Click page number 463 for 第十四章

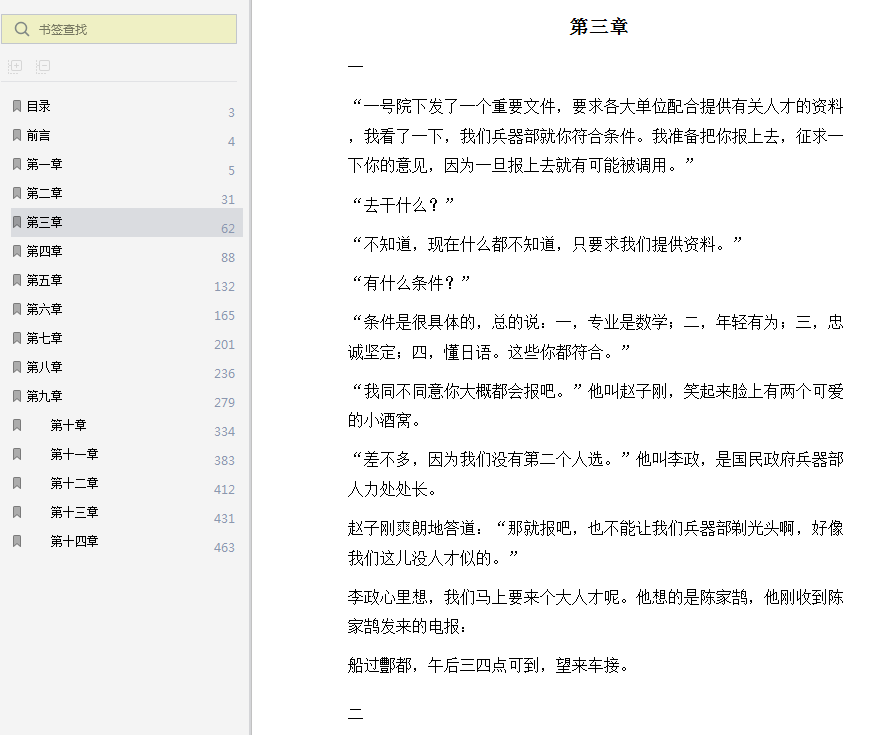point(224,547)
